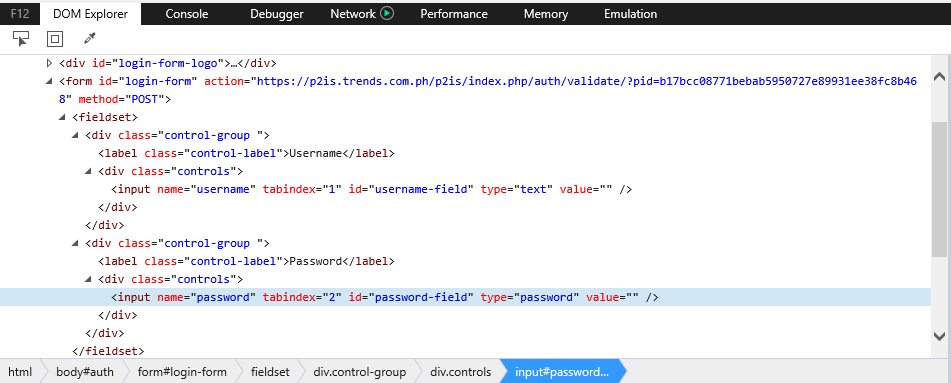Collapse the fieldset node
This screenshot has height=383, width=951.
tap(62, 117)
